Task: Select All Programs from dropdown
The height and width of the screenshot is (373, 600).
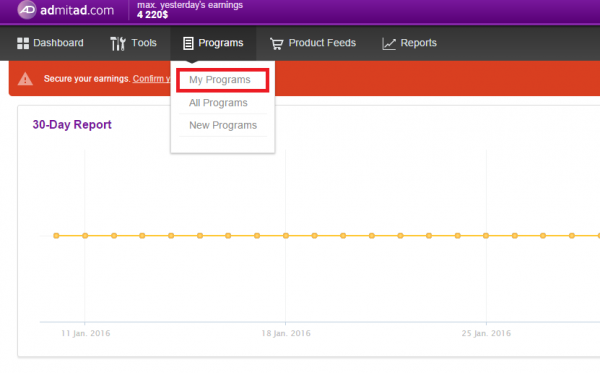Action: tap(218, 103)
